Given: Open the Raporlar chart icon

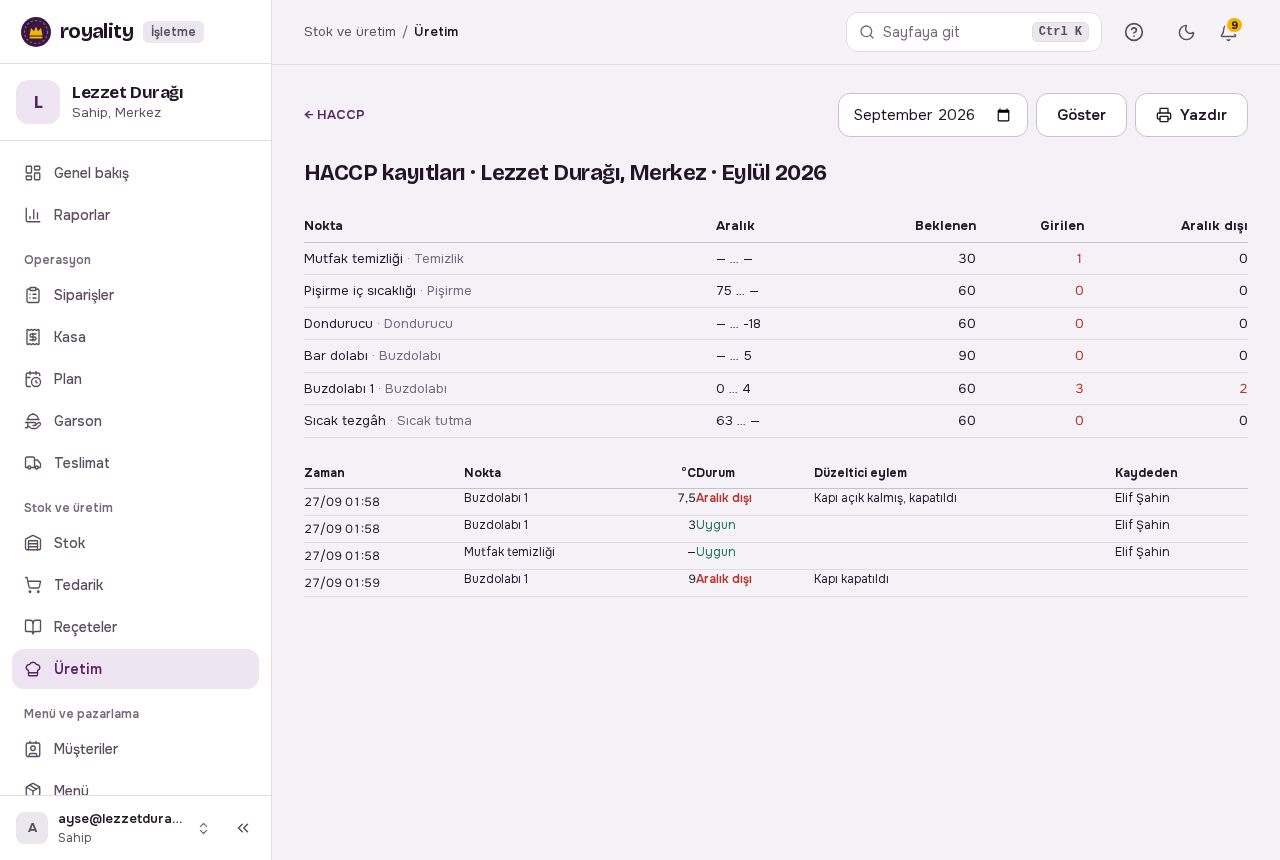Looking at the screenshot, I should [x=33, y=215].
